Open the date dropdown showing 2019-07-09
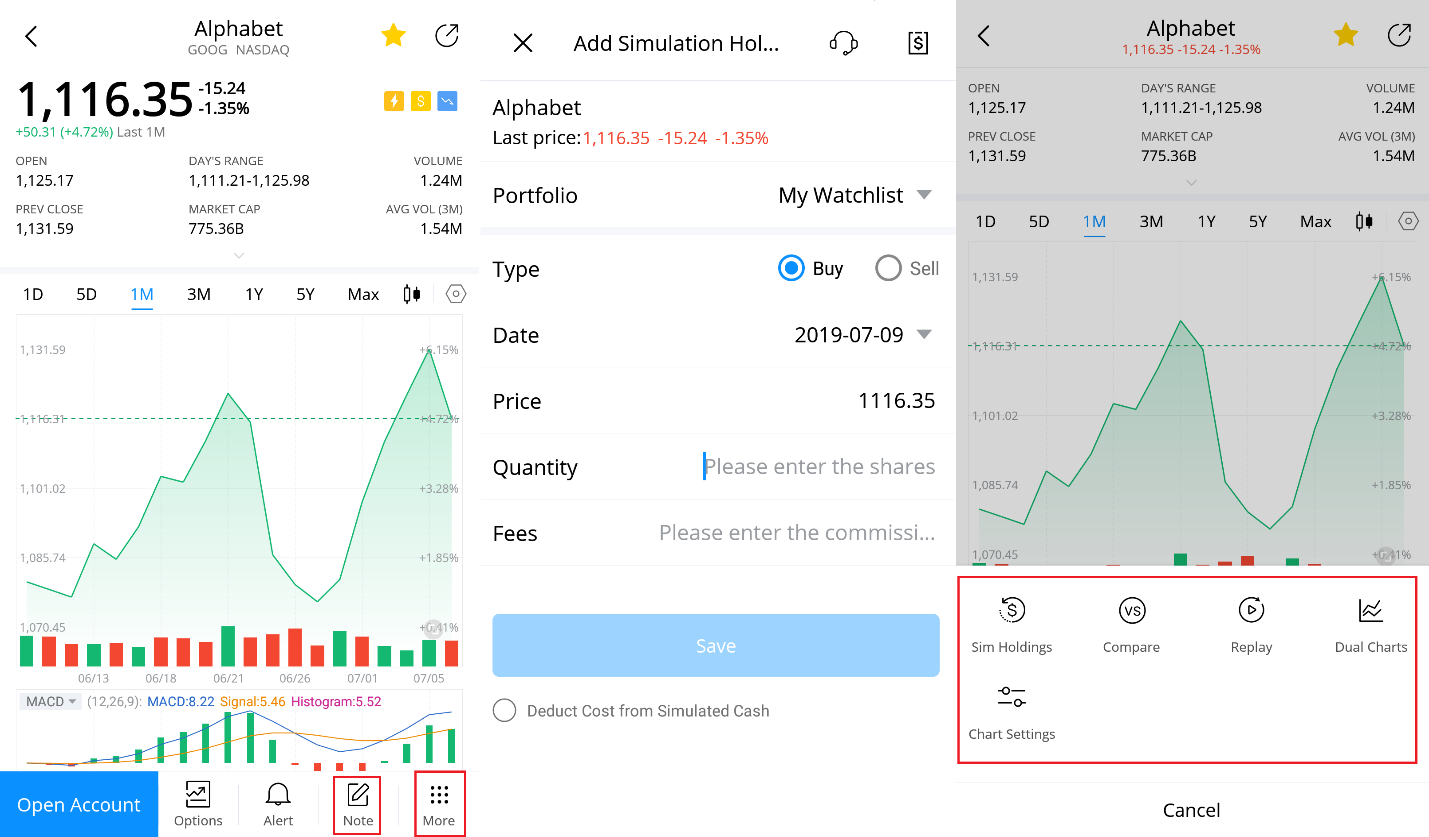 862,335
